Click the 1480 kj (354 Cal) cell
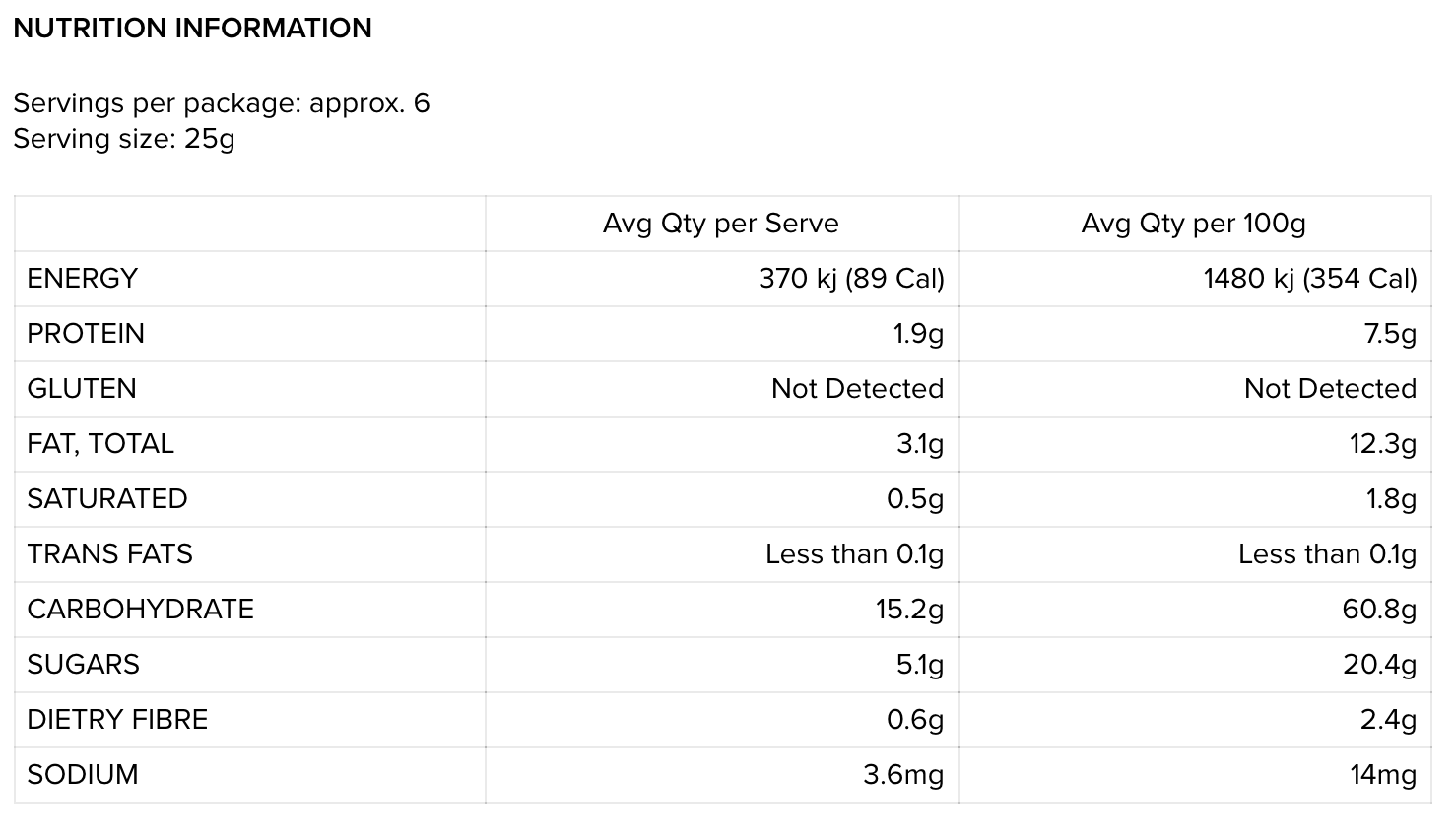This screenshot has height=839, width=1456. [1309, 279]
